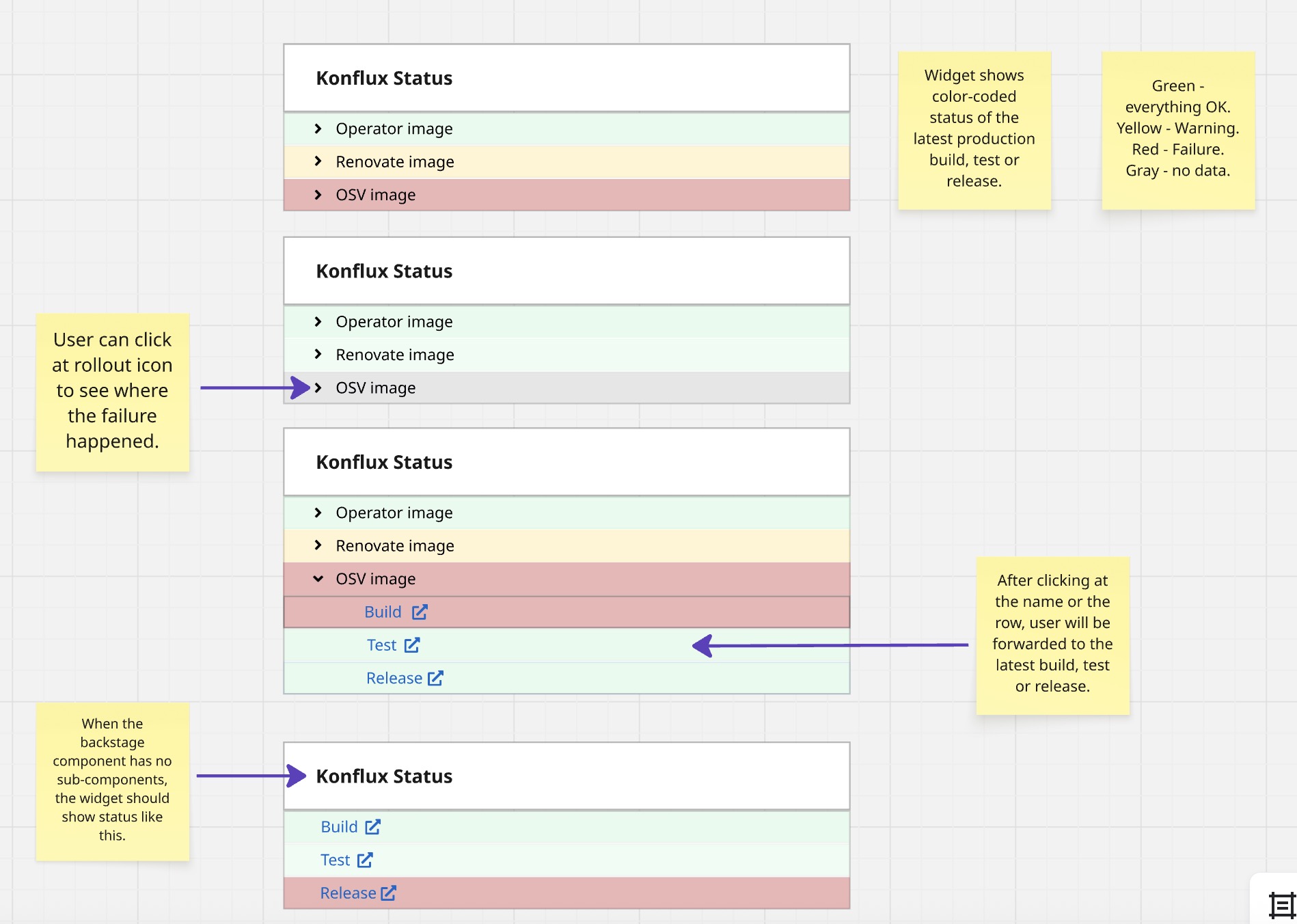Click external-link icon beside Test under OSV image
This screenshot has height=924, width=1297.
coord(412,644)
